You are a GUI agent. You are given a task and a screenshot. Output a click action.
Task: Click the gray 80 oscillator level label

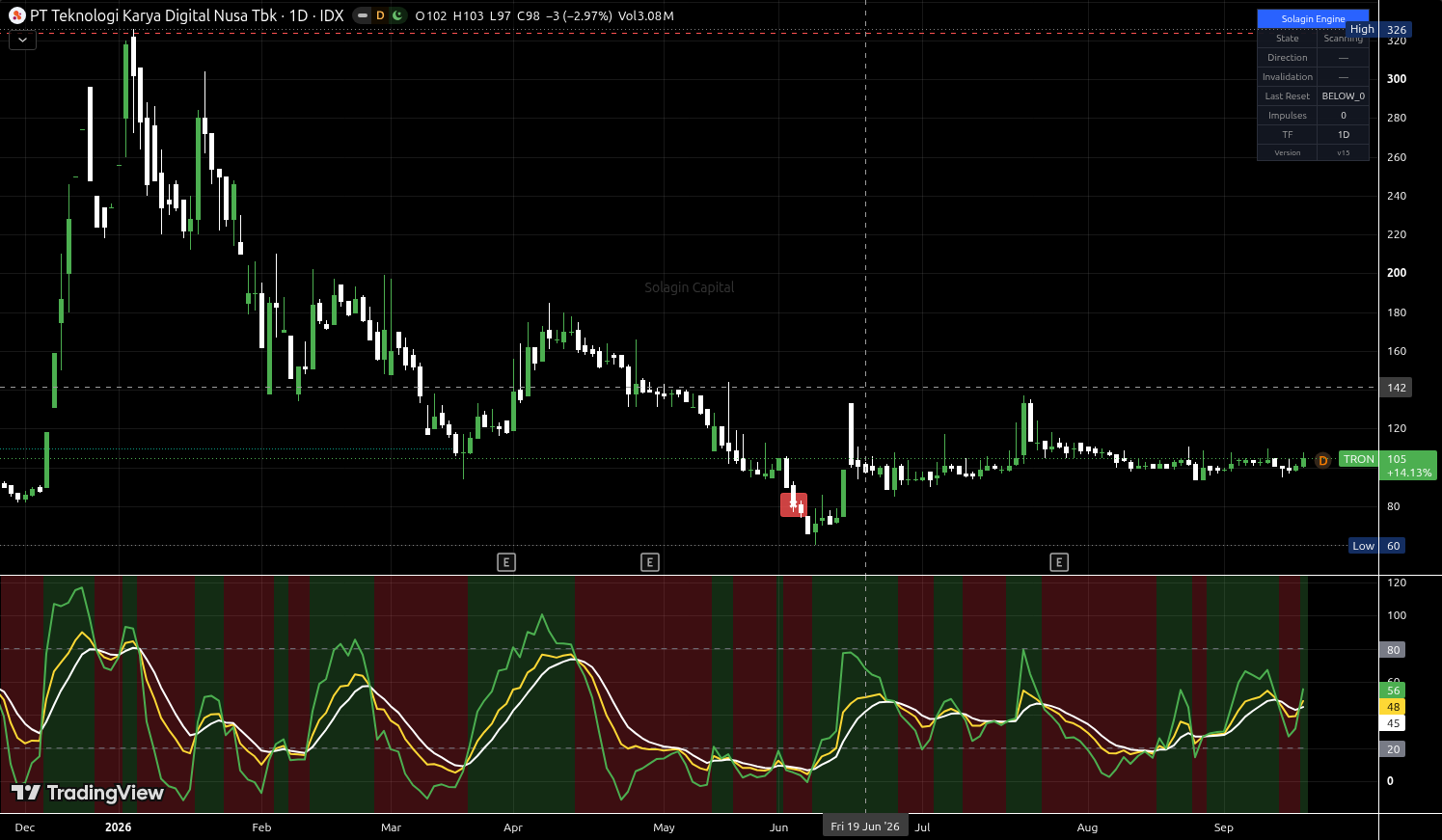[x=1393, y=650]
